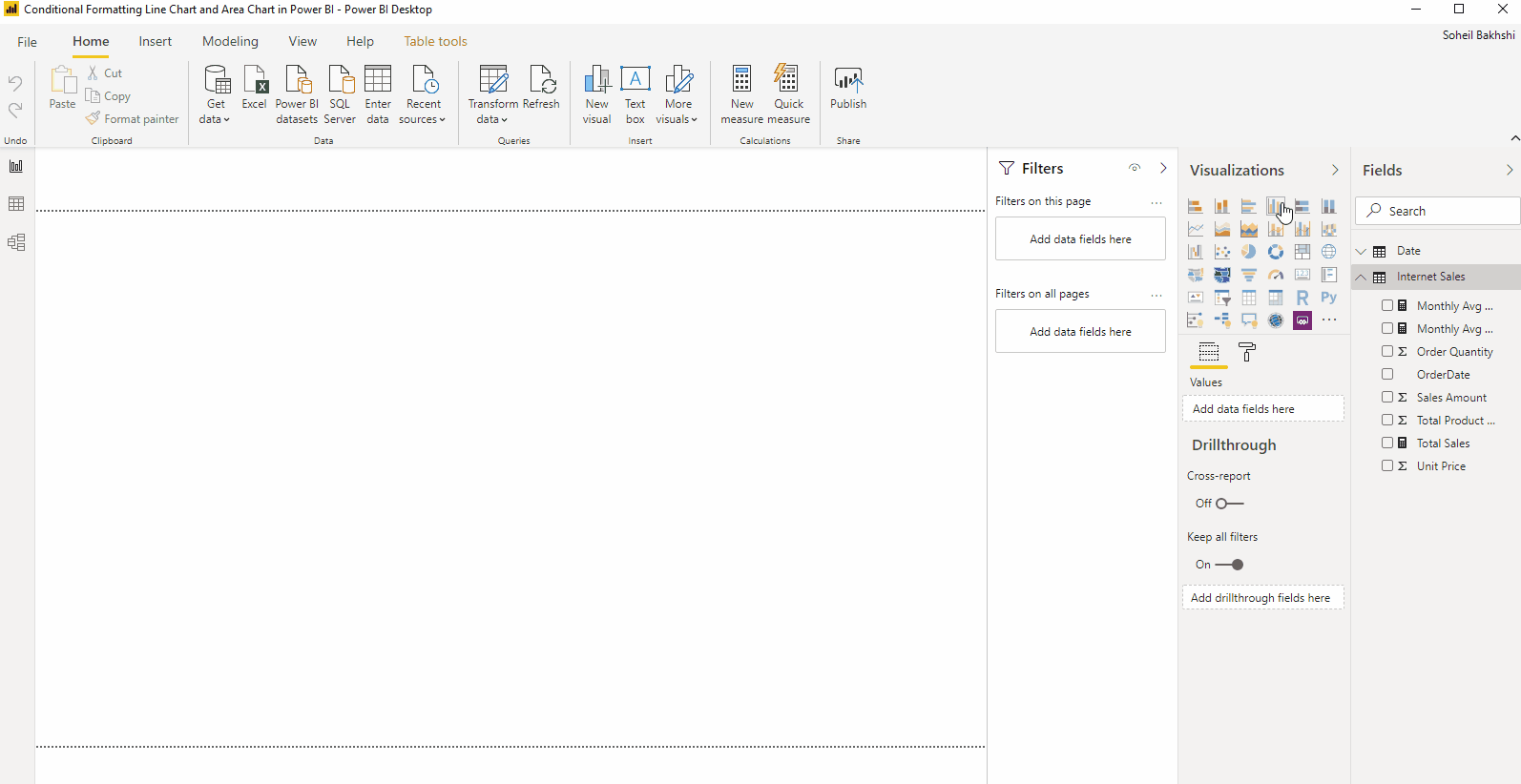Viewport: 1521px width, 784px height.
Task: Tick the Order Quantity checkbox
Action: [1387, 351]
